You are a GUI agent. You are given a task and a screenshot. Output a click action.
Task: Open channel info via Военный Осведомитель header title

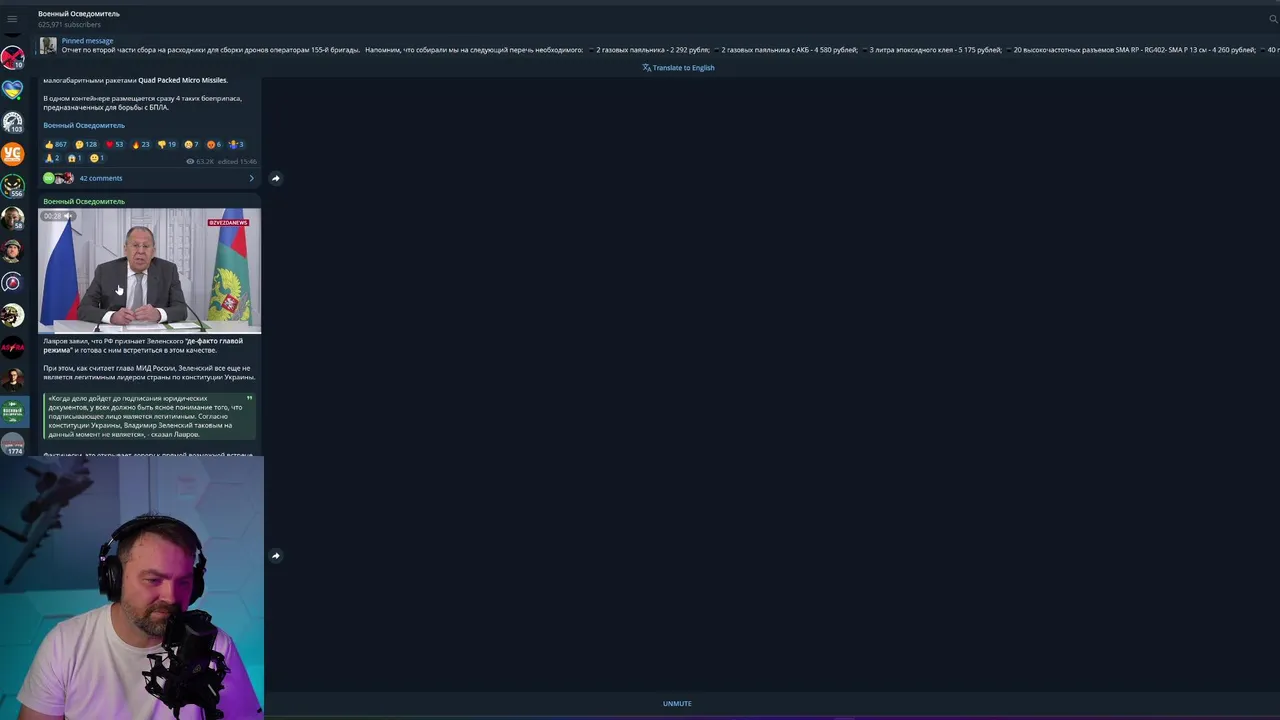[79, 13]
